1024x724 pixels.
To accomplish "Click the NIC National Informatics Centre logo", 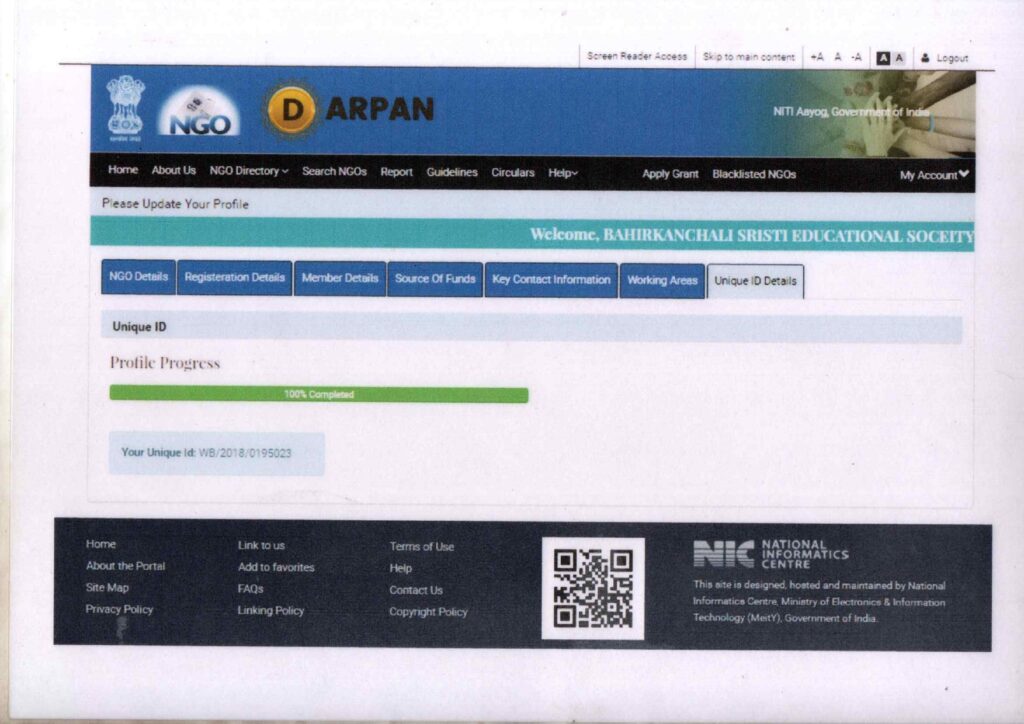I will [771, 554].
